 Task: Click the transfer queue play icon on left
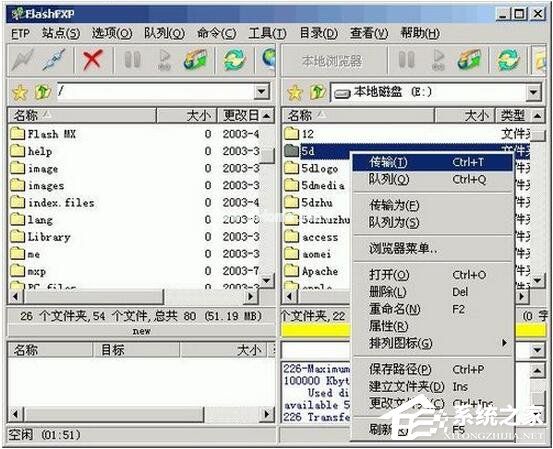point(164,60)
